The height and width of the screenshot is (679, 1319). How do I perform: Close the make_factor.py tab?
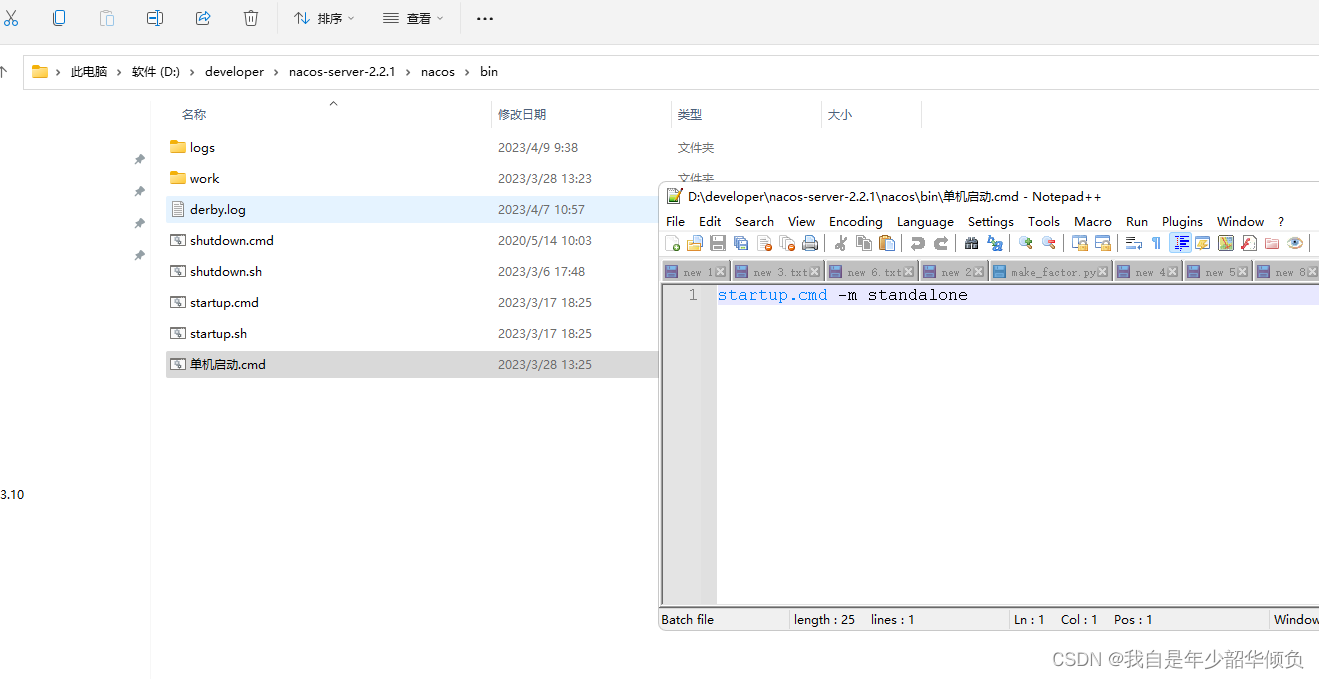(1104, 272)
